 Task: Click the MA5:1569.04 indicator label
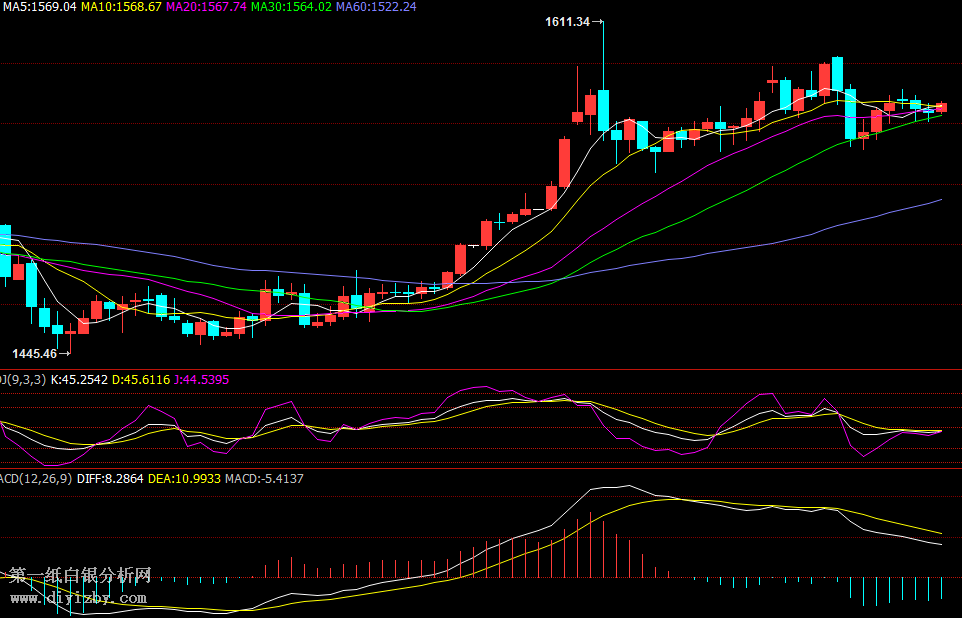pyautogui.click(x=38, y=7)
